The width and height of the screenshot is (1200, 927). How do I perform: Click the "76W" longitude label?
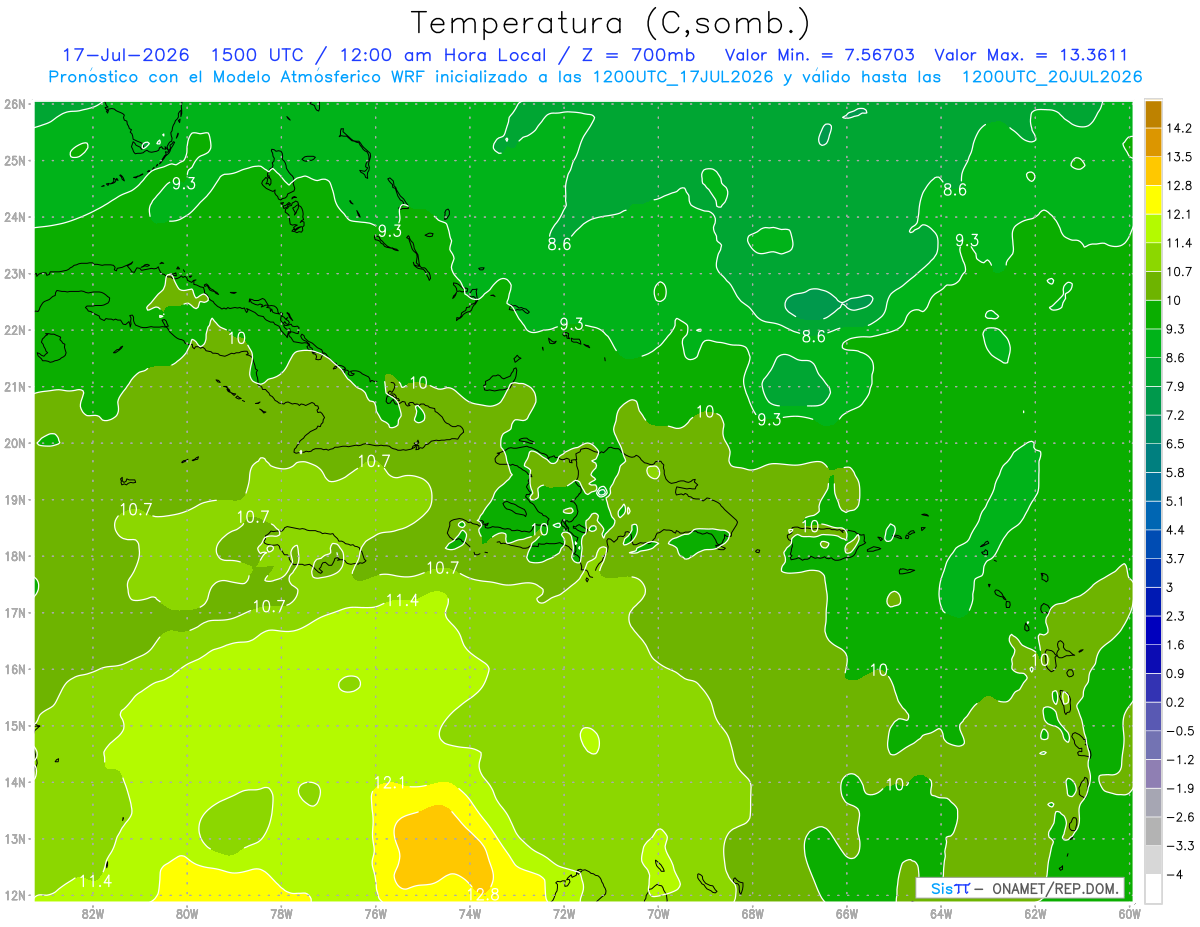point(376,913)
